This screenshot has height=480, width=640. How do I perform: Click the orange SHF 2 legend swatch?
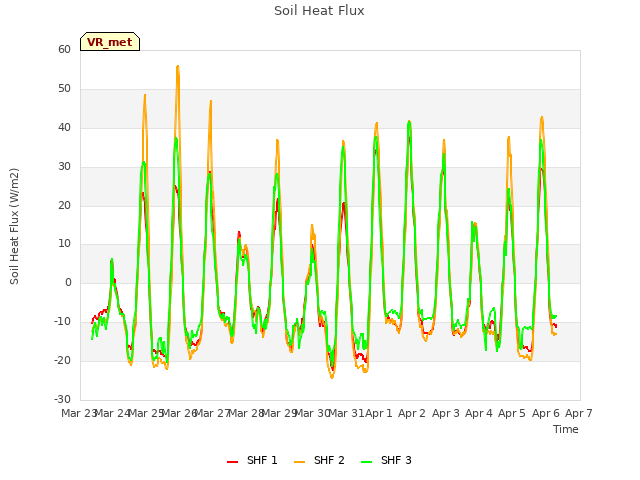[299, 462]
